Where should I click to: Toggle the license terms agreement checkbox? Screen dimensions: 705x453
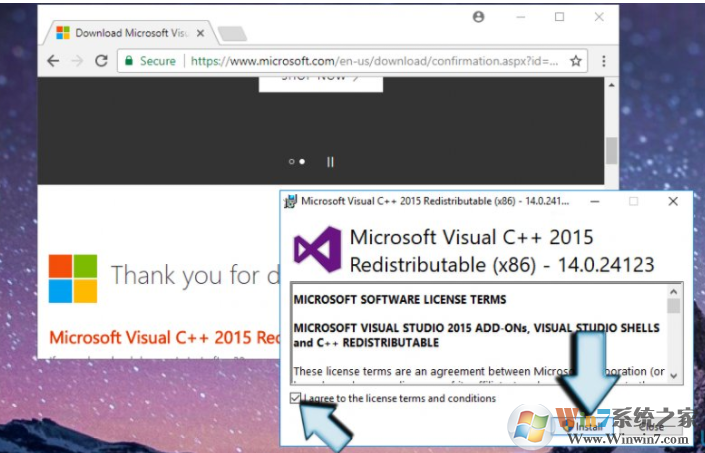293,398
